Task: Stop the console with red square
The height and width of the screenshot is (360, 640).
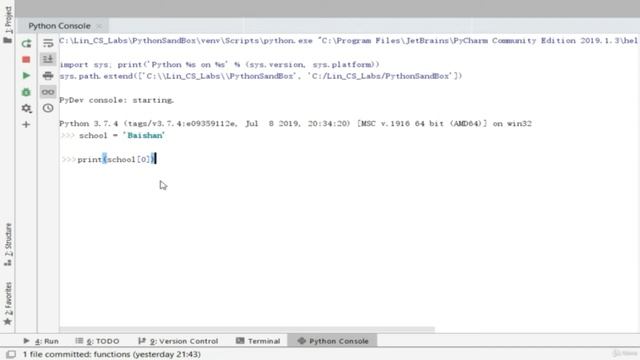Action: [x=26, y=60]
